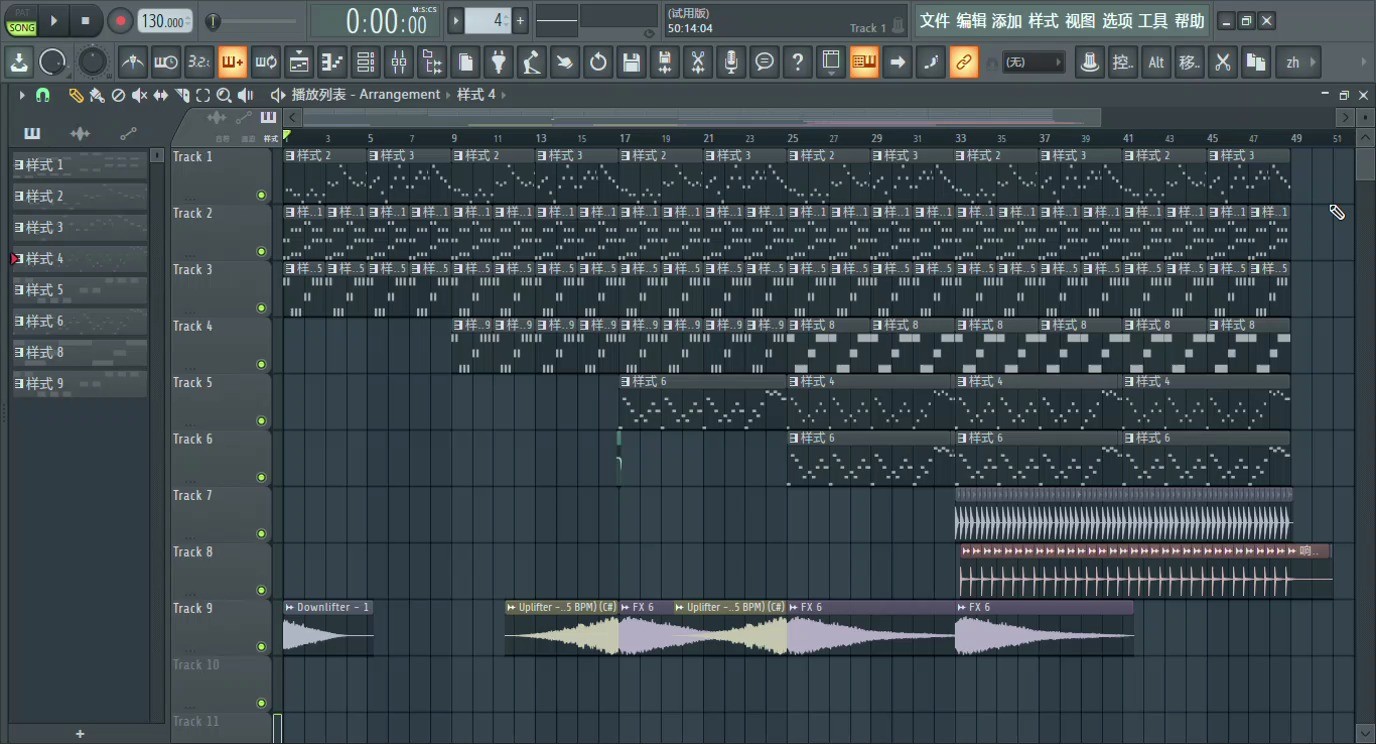
Task: Select the pencil draw tool
Action: (x=76, y=95)
